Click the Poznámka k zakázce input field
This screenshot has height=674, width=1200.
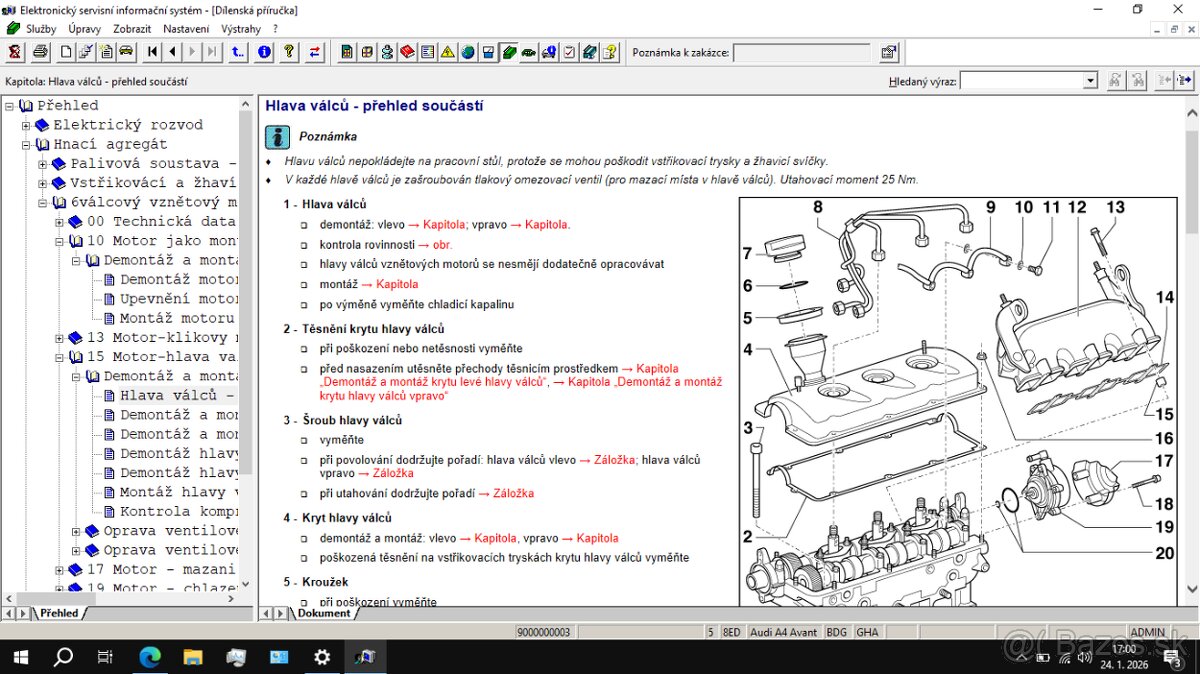802,53
